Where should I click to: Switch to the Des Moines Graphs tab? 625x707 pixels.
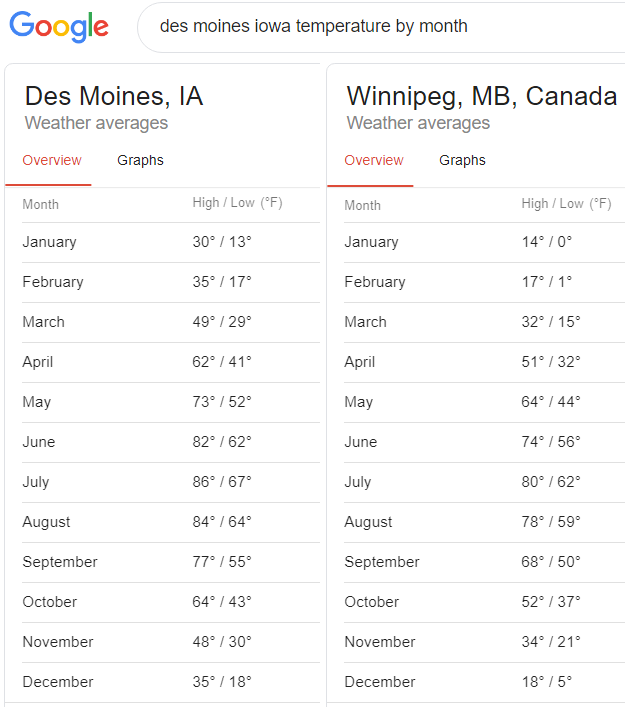[140, 160]
